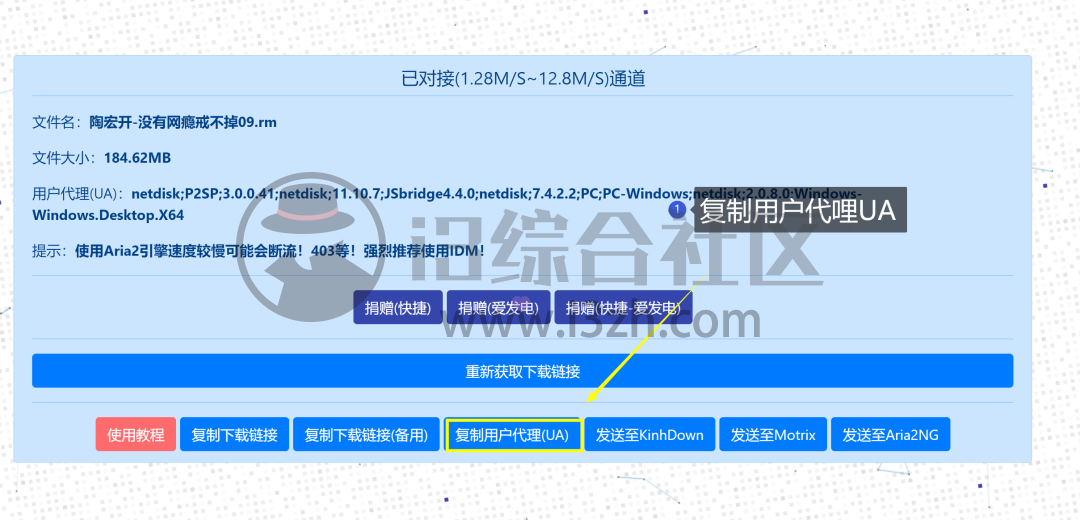Send the download to Aria2NG
Viewport: 1080px width, 520px height.
click(x=891, y=435)
